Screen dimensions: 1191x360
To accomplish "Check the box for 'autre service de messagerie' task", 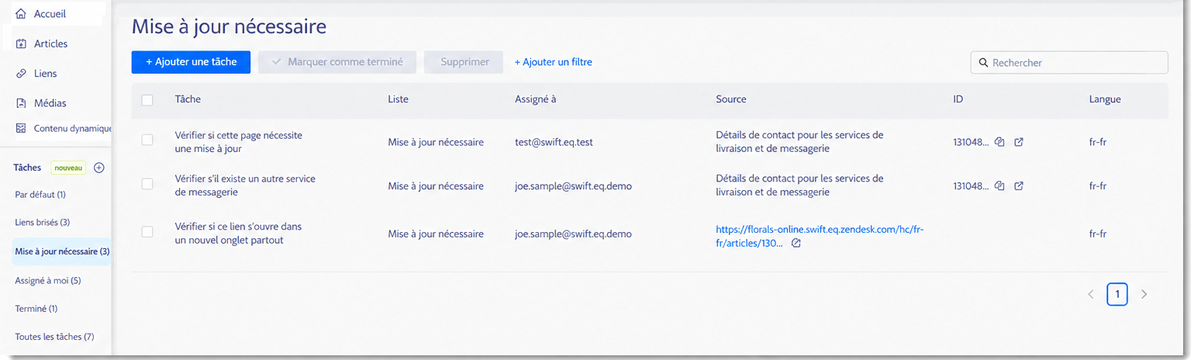I will click(x=147, y=185).
